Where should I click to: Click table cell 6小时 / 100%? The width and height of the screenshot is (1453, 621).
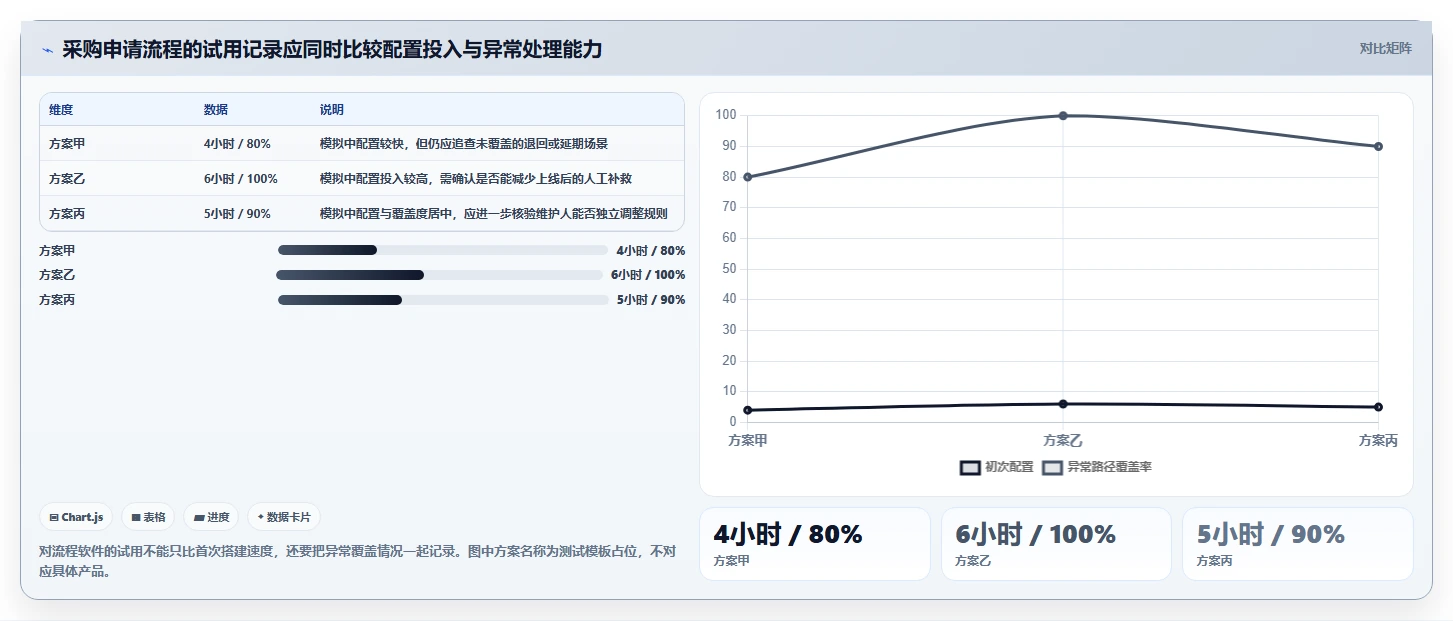click(x=240, y=179)
